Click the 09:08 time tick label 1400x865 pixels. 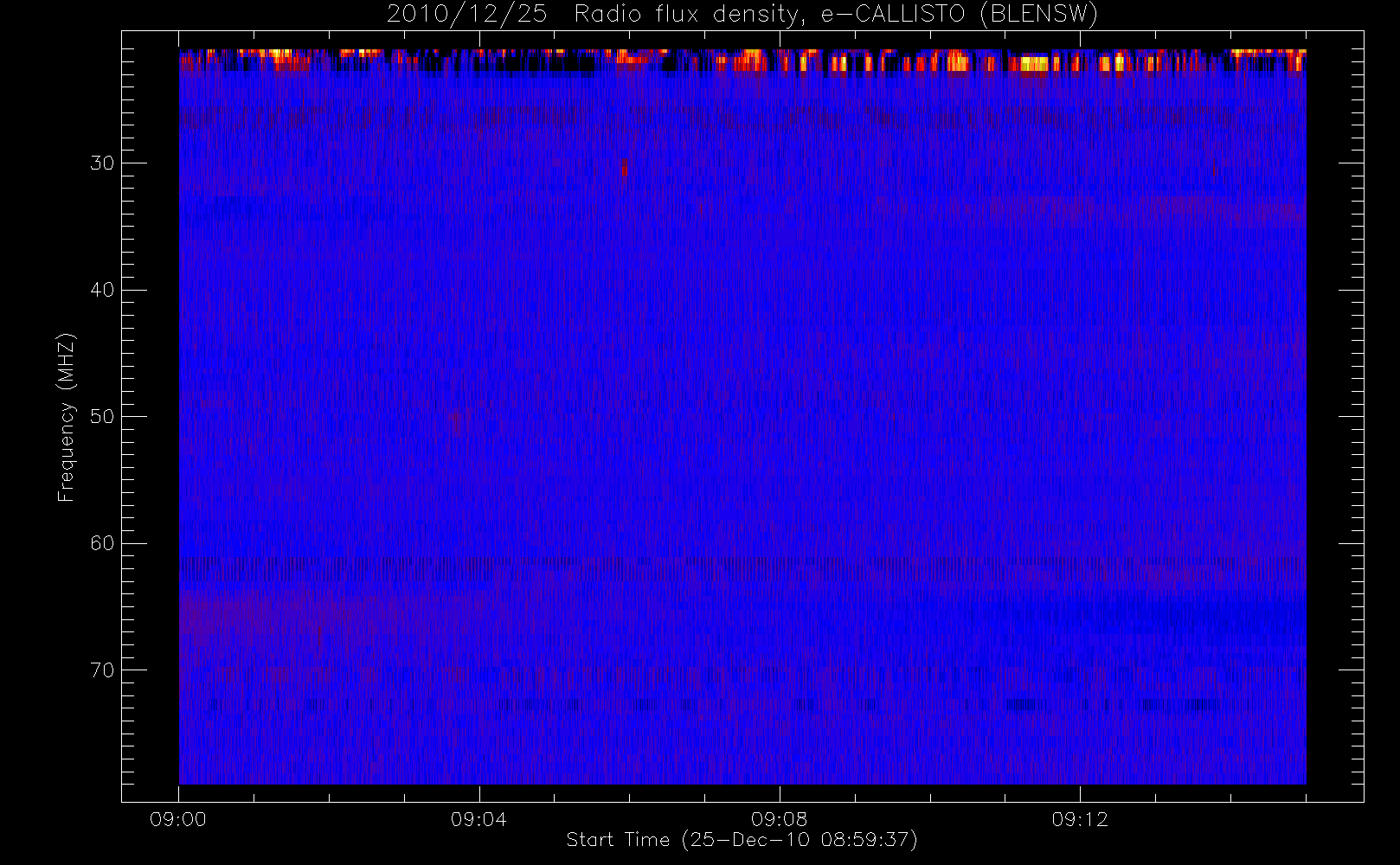pos(780,819)
